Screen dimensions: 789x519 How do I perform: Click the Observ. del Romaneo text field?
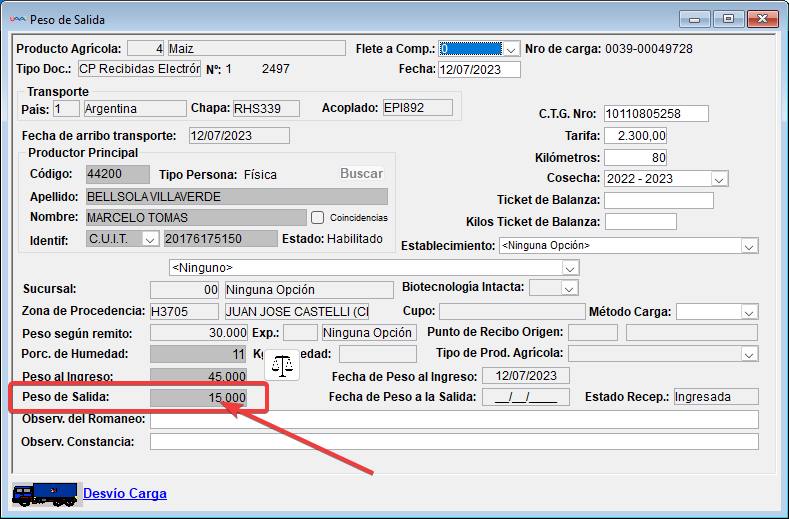tap(453, 419)
